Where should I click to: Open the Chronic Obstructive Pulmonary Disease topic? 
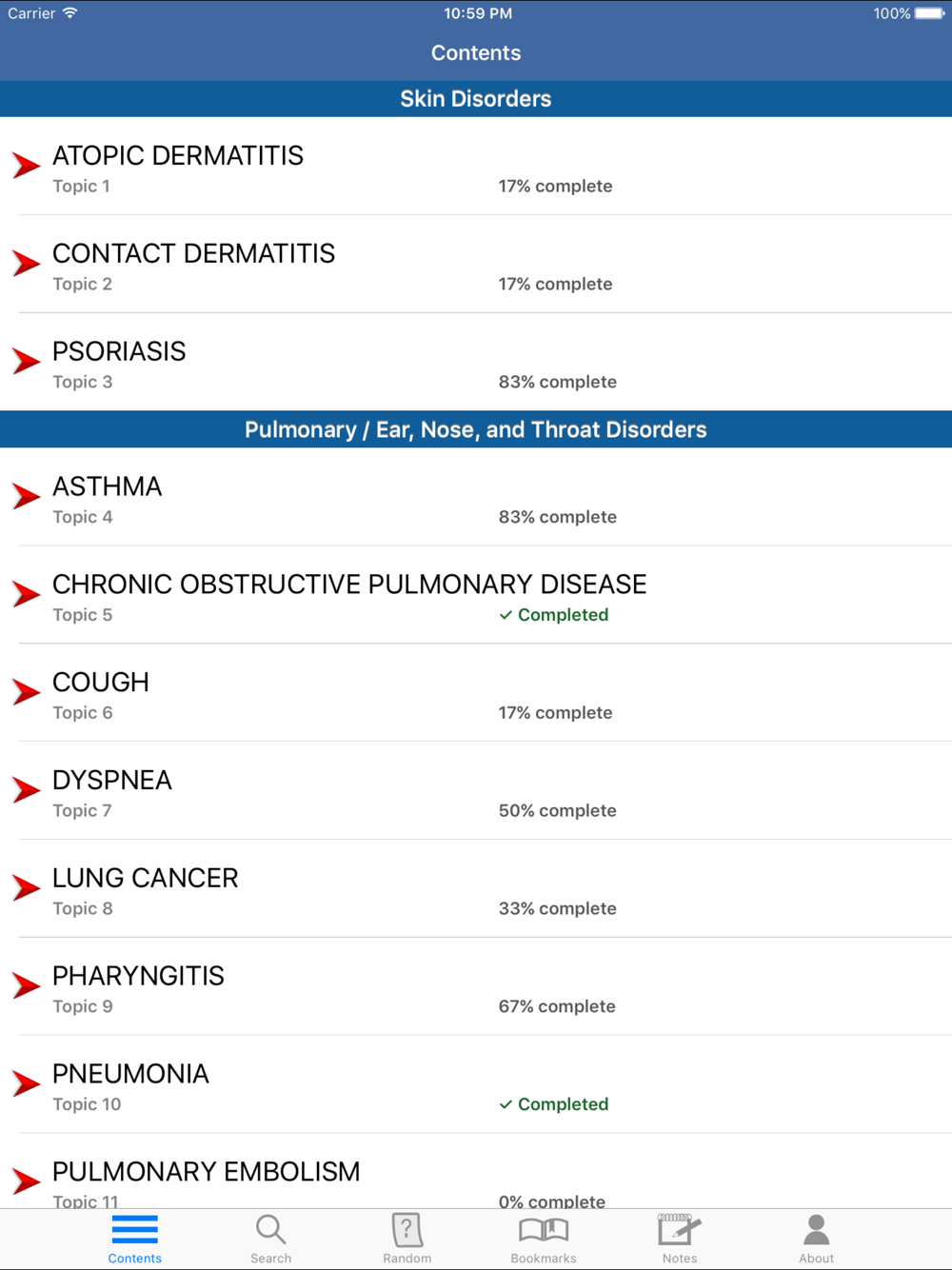(349, 585)
